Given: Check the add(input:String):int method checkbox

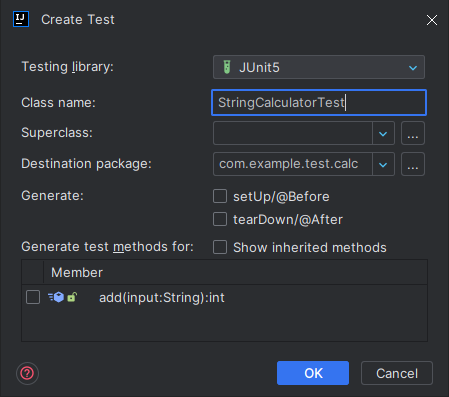Looking at the screenshot, I should pos(33,297).
